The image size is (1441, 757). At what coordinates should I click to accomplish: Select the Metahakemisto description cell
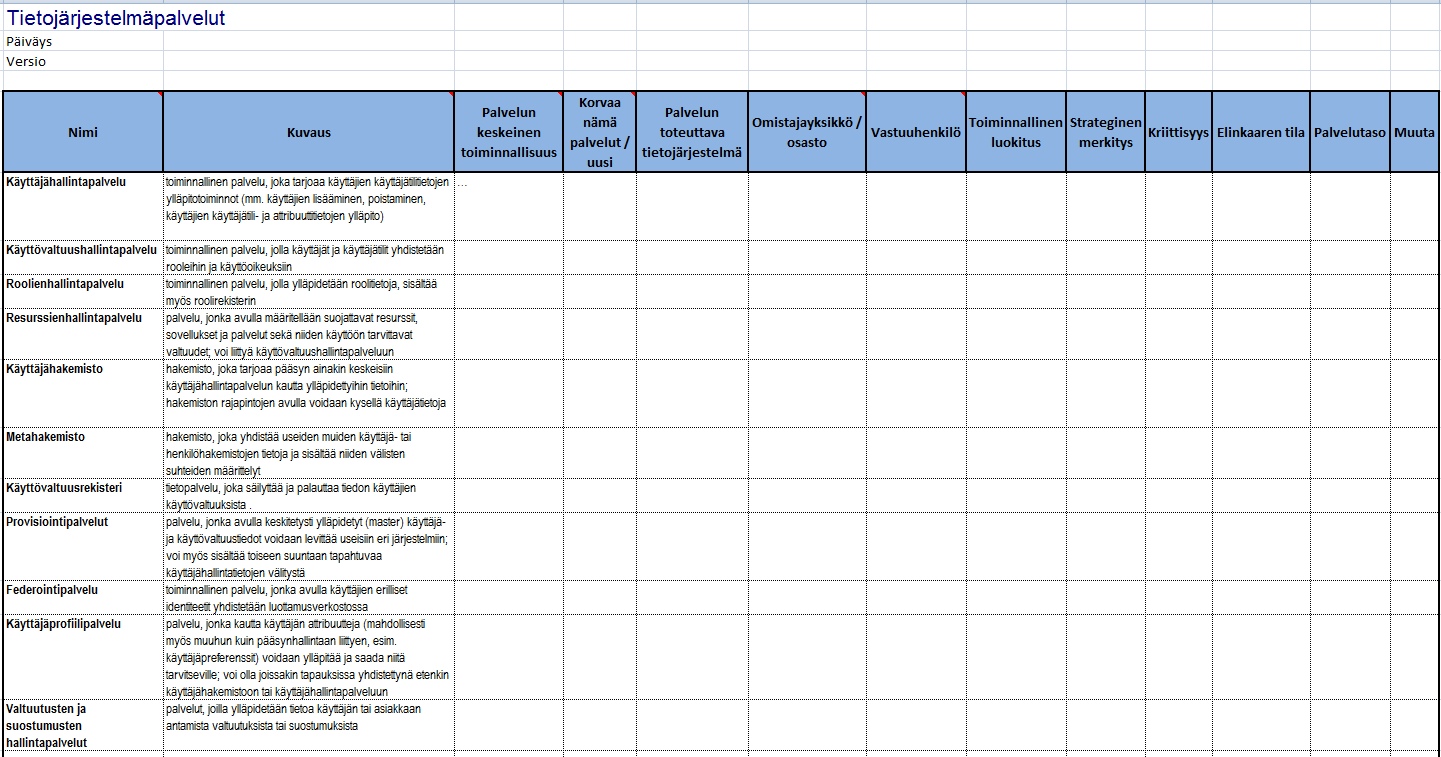[x=309, y=454]
